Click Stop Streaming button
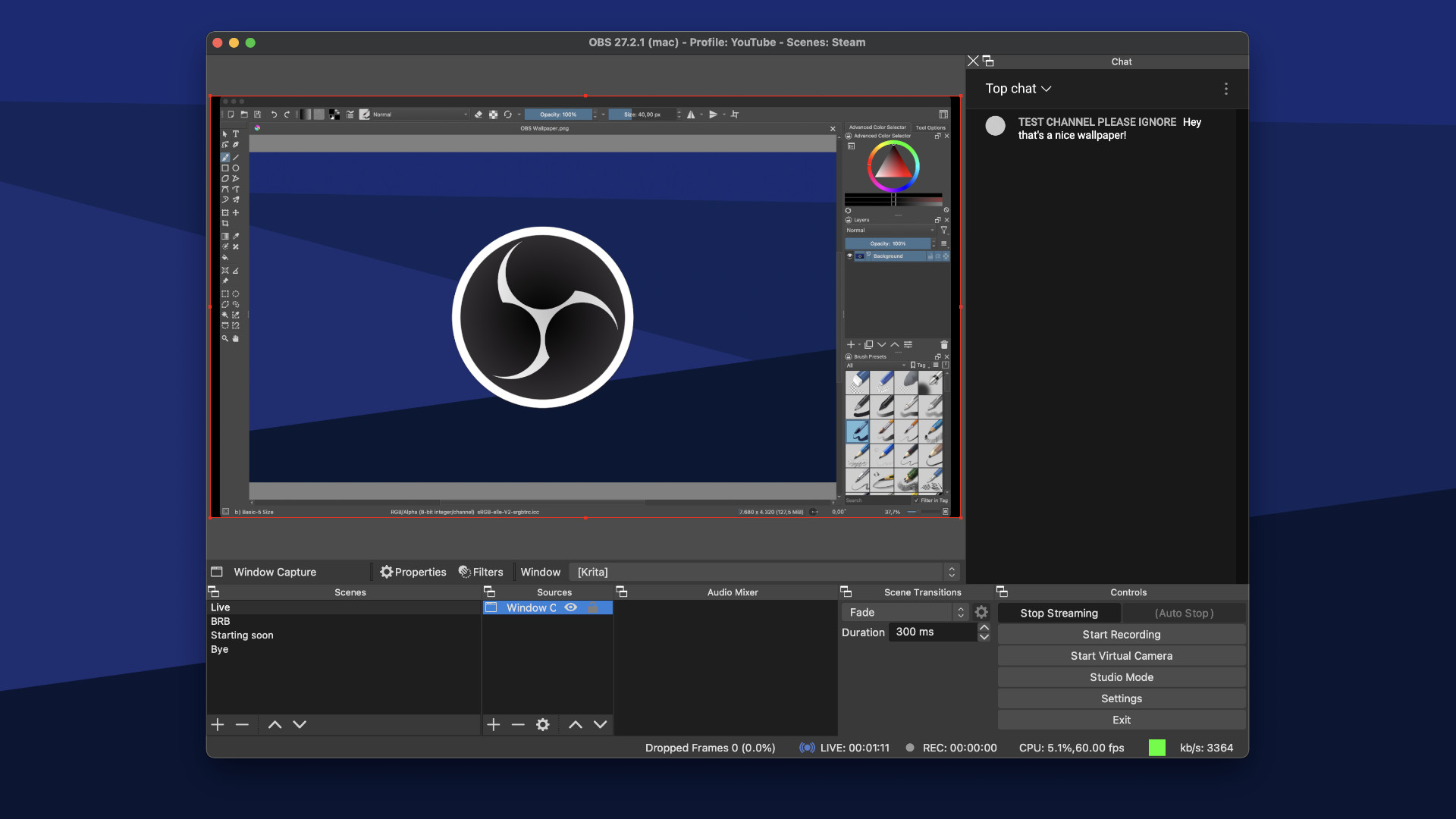Screen dimensions: 1456x819 tap(1058, 612)
